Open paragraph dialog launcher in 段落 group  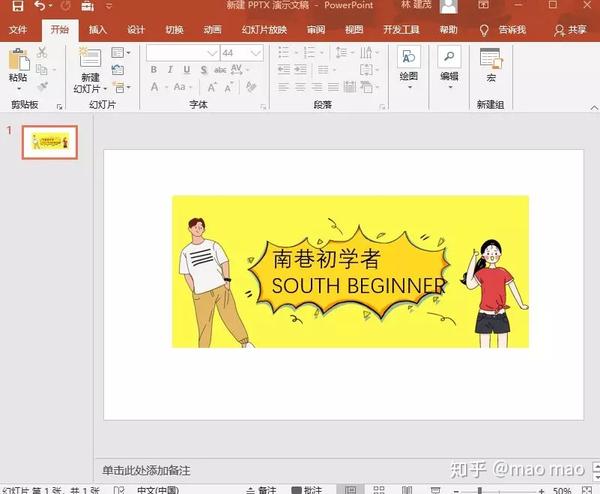point(382,107)
